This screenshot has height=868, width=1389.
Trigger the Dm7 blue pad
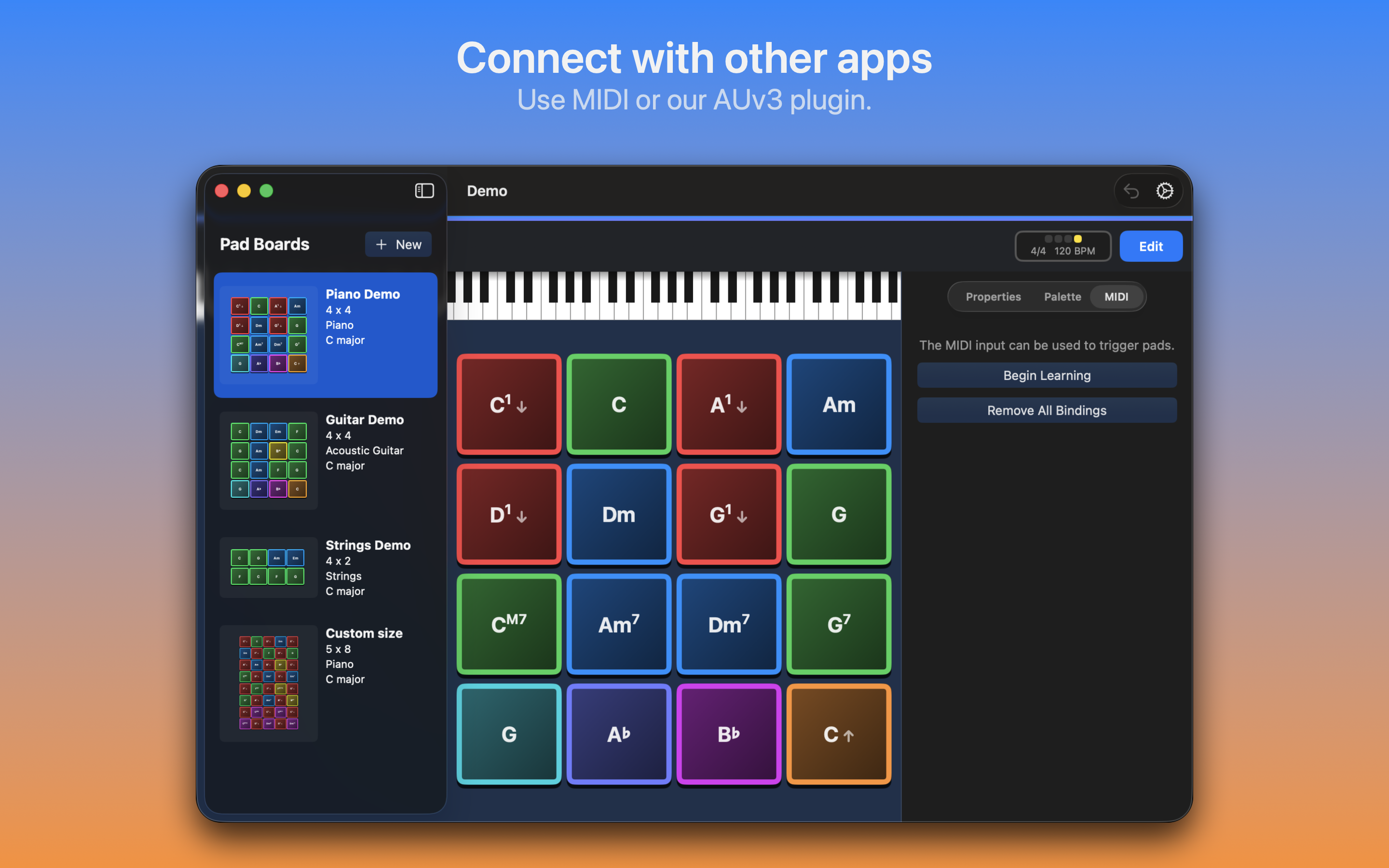pyautogui.click(x=729, y=624)
